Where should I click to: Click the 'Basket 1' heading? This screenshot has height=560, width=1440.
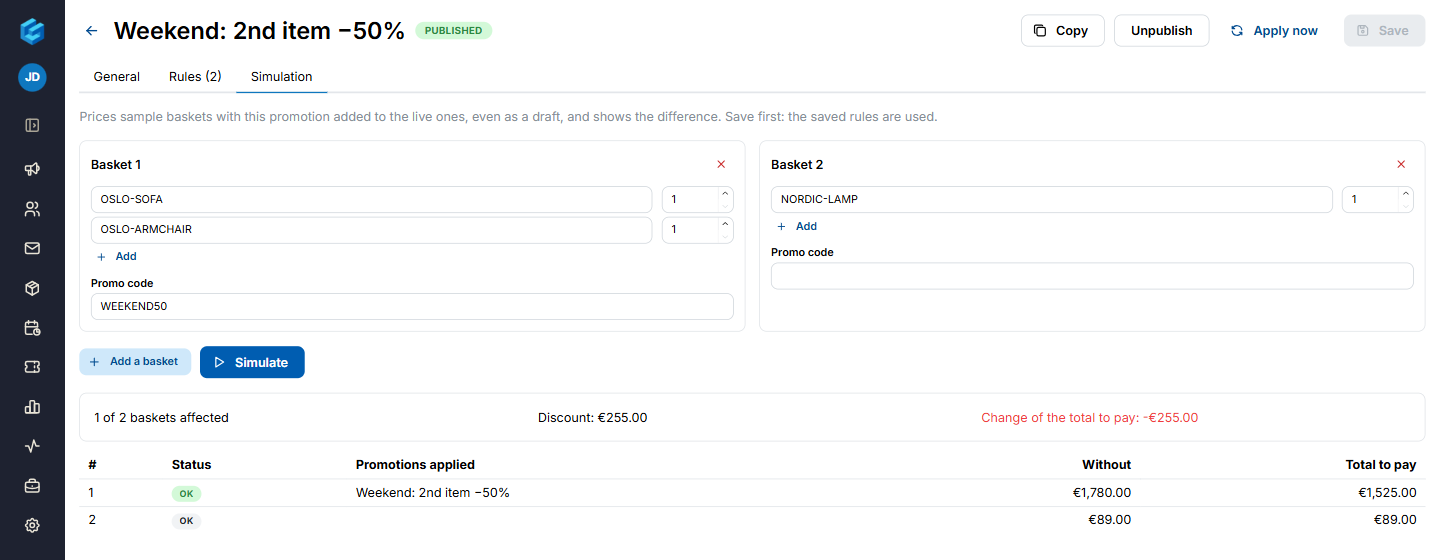[x=116, y=164]
